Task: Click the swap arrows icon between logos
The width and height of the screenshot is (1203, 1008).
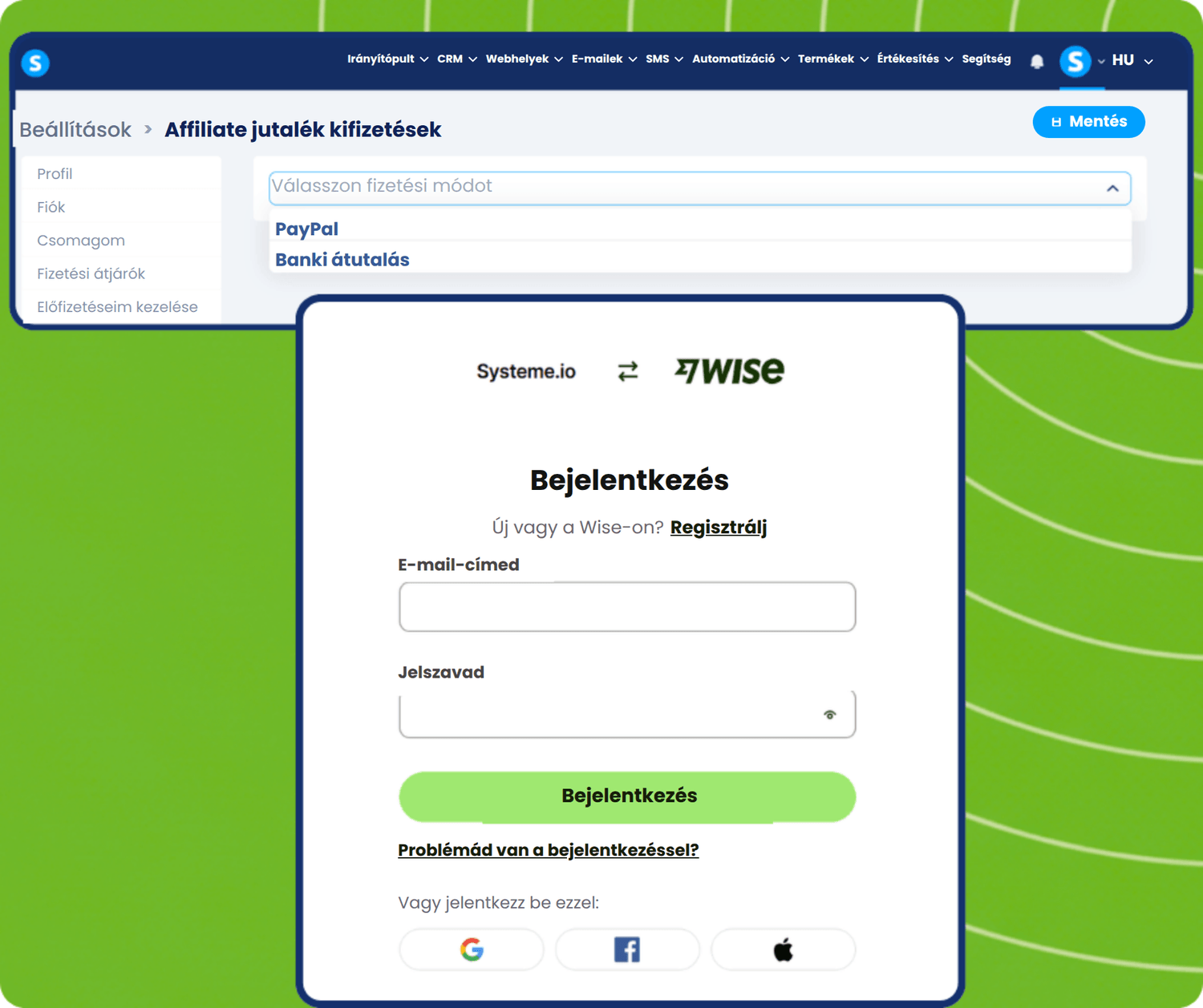Action: [628, 371]
